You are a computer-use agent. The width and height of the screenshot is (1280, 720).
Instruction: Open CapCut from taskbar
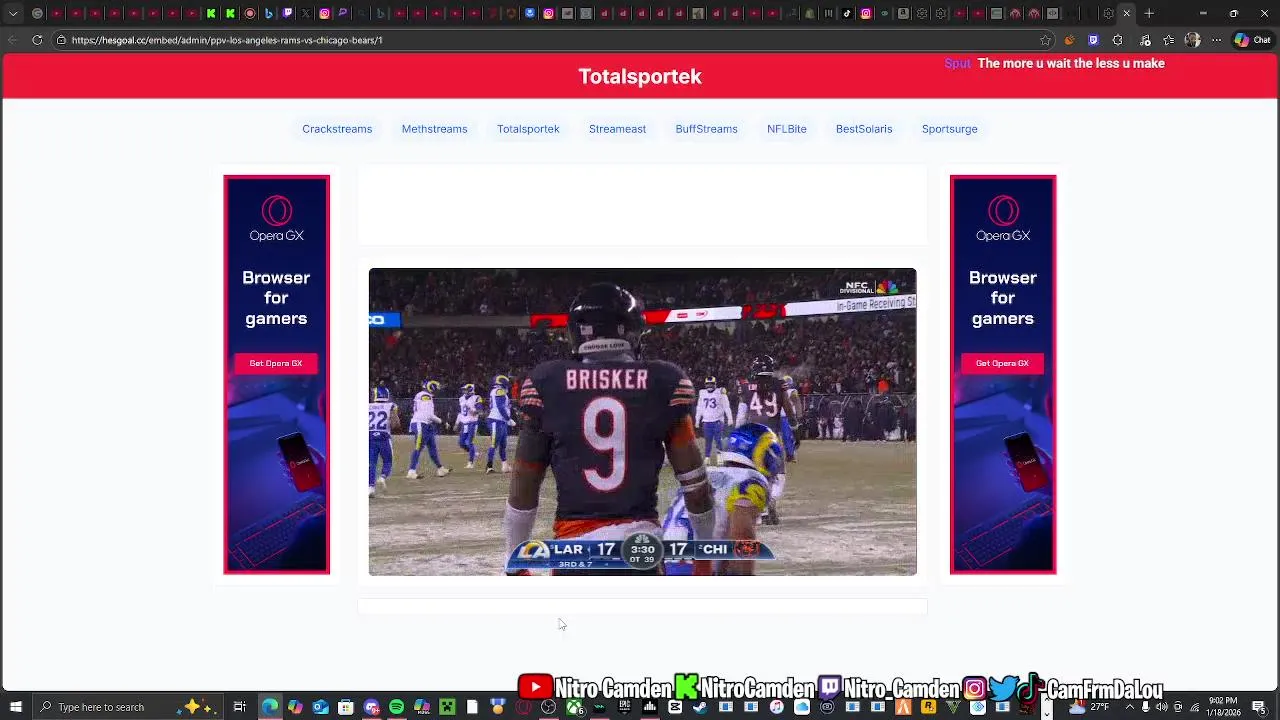click(x=675, y=707)
